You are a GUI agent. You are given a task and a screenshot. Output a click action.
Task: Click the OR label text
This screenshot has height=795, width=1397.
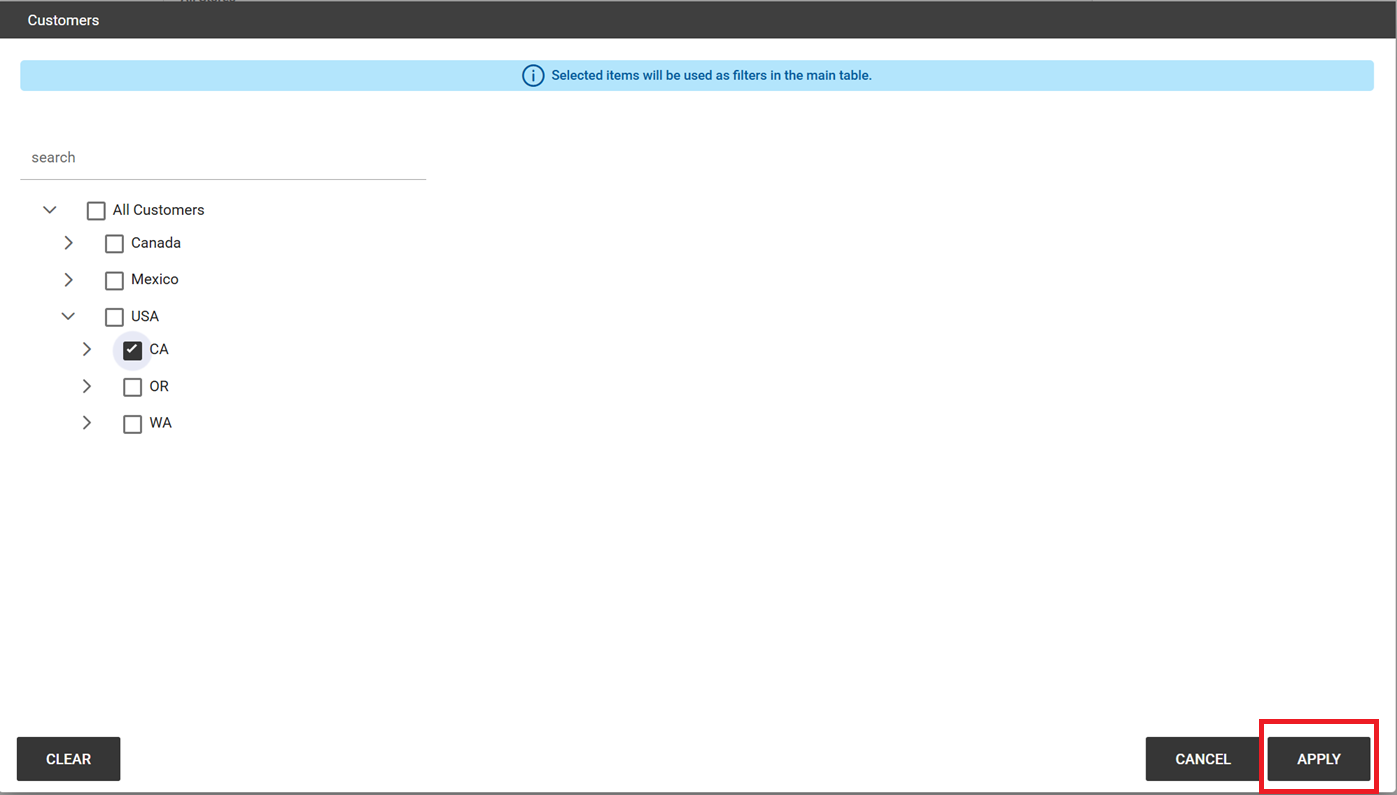tap(159, 386)
